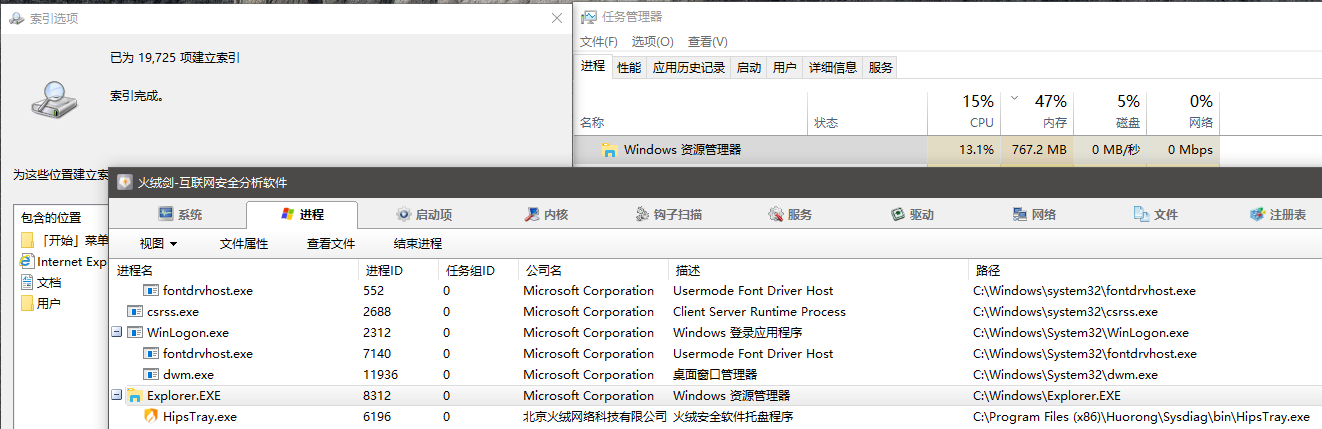This screenshot has height=429, width=1322.
Task: Click the 用户 folder icon
Action: tap(28, 304)
